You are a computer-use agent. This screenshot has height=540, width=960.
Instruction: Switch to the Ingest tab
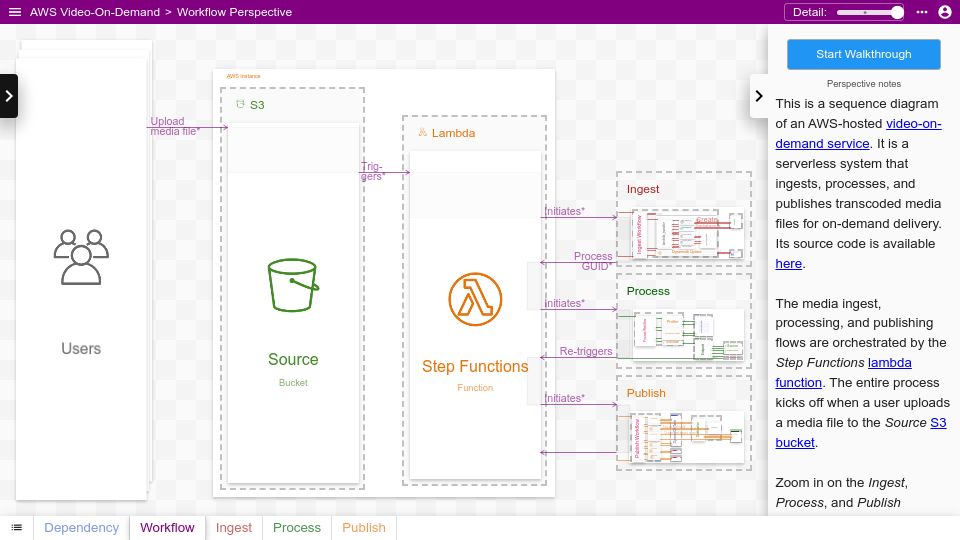[234, 528]
